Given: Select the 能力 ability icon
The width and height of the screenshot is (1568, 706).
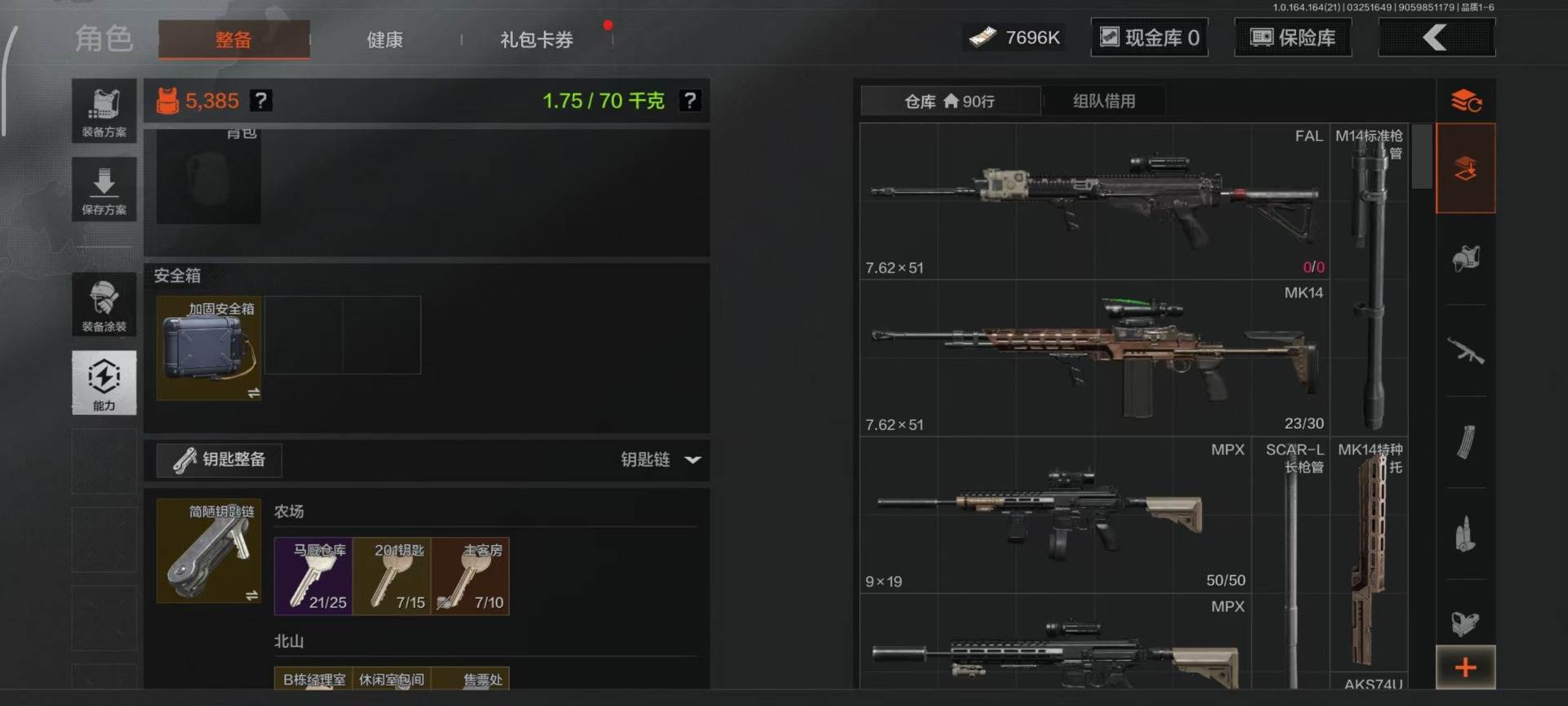Looking at the screenshot, I should pos(104,382).
